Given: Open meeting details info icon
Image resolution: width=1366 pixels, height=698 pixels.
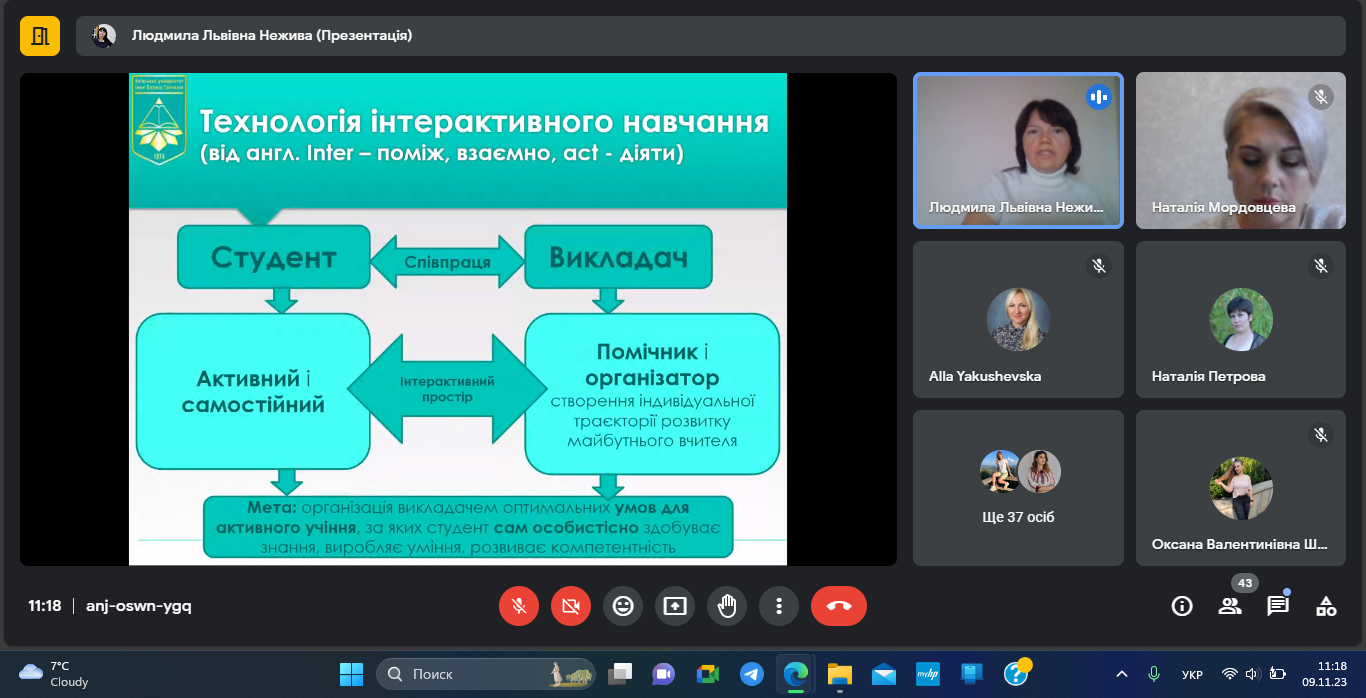Looking at the screenshot, I should click(x=1182, y=606).
